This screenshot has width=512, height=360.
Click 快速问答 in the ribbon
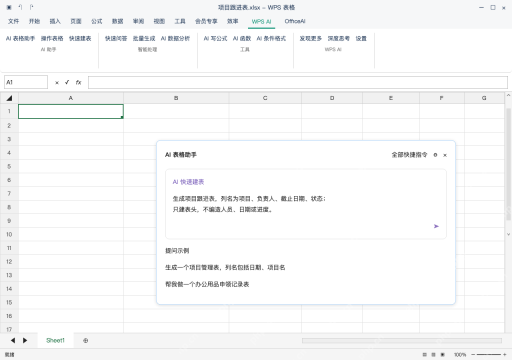point(116,39)
